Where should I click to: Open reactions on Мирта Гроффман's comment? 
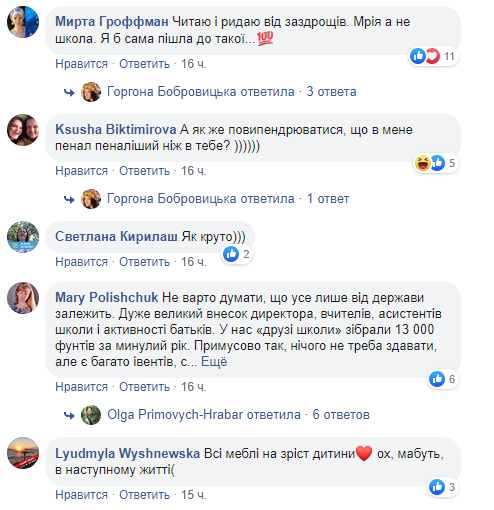434,56
